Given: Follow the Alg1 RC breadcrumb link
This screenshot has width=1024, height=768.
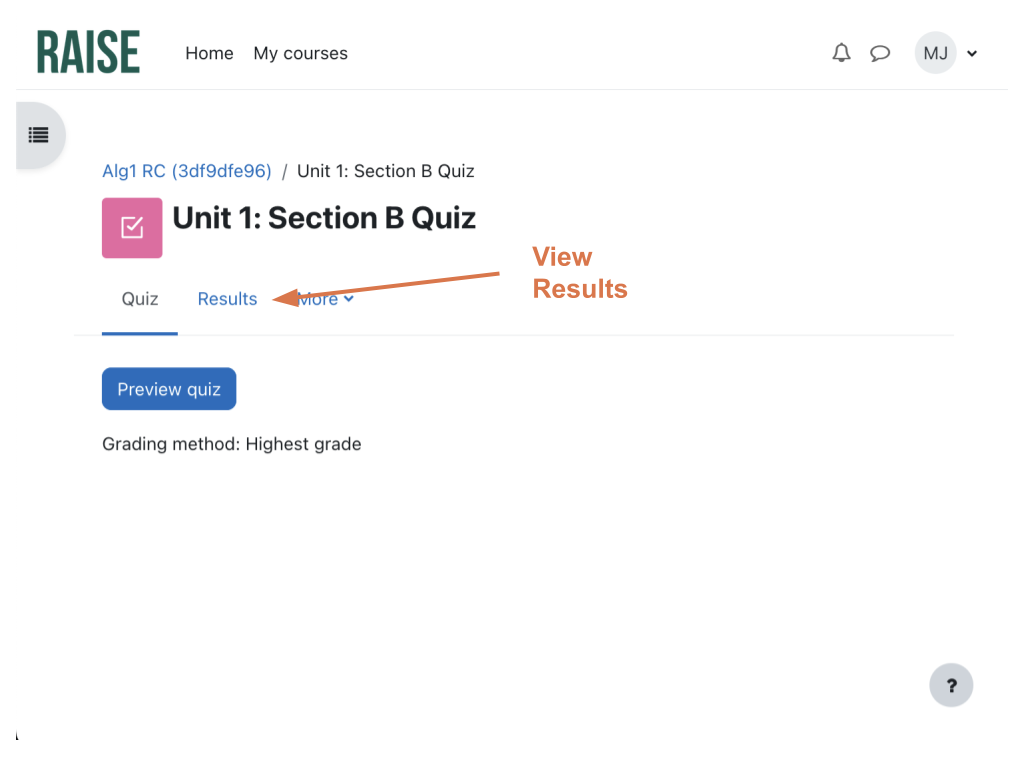Looking at the screenshot, I should (187, 171).
